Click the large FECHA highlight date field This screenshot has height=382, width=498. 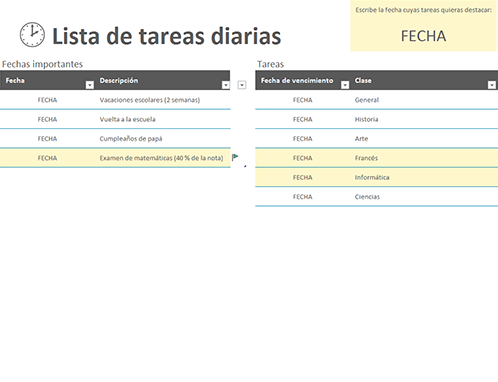(423, 36)
